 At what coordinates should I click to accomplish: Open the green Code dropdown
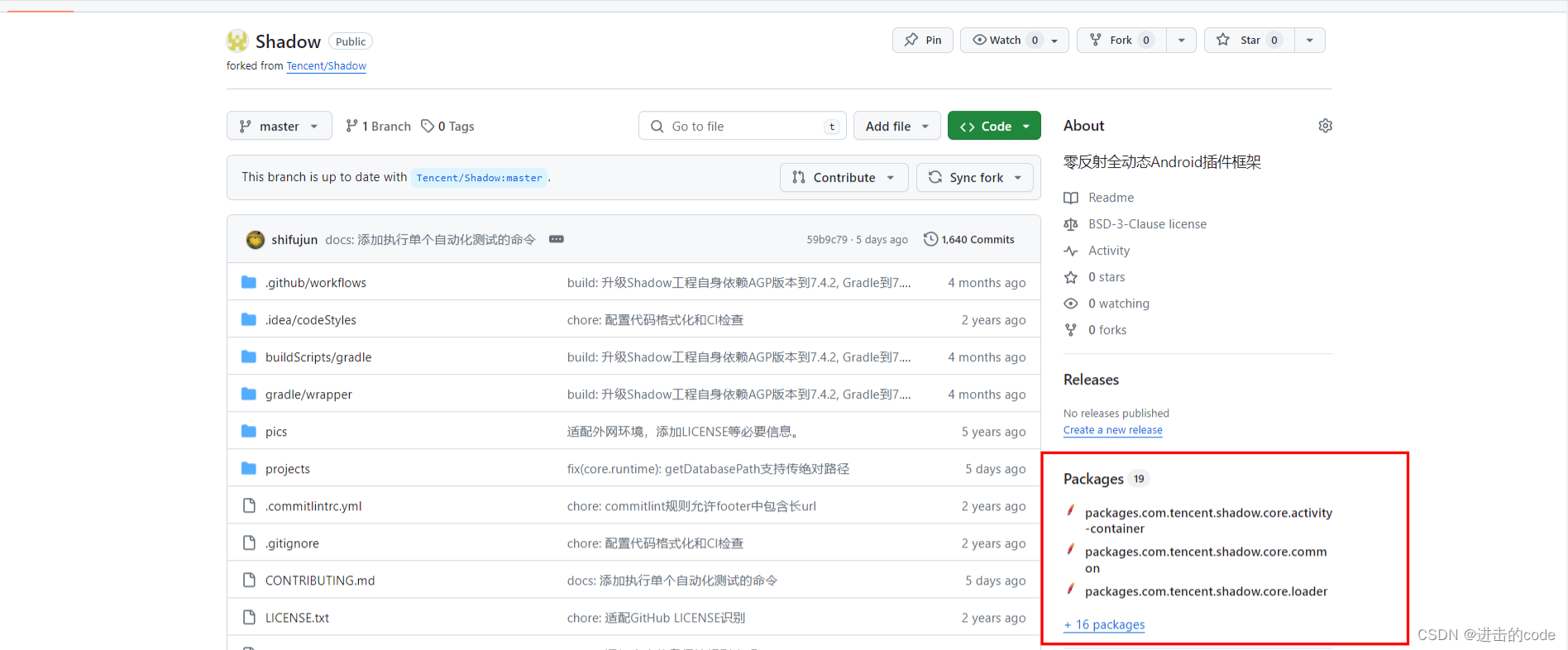click(994, 126)
